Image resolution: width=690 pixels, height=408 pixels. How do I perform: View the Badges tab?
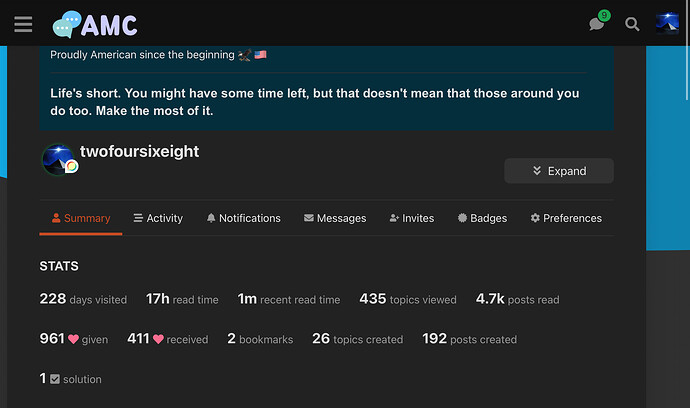(x=482, y=218)
